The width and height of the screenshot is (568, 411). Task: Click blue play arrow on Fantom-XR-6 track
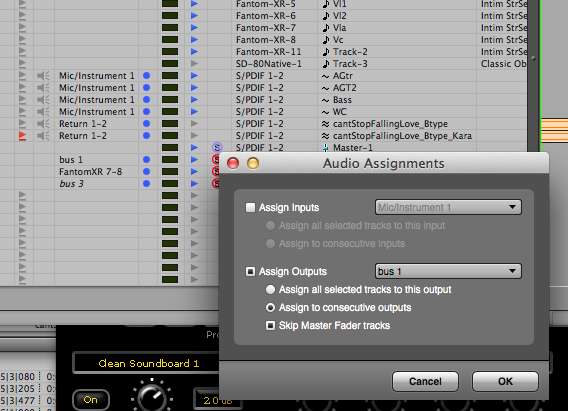pyautogui.click(x=195, y=16)
